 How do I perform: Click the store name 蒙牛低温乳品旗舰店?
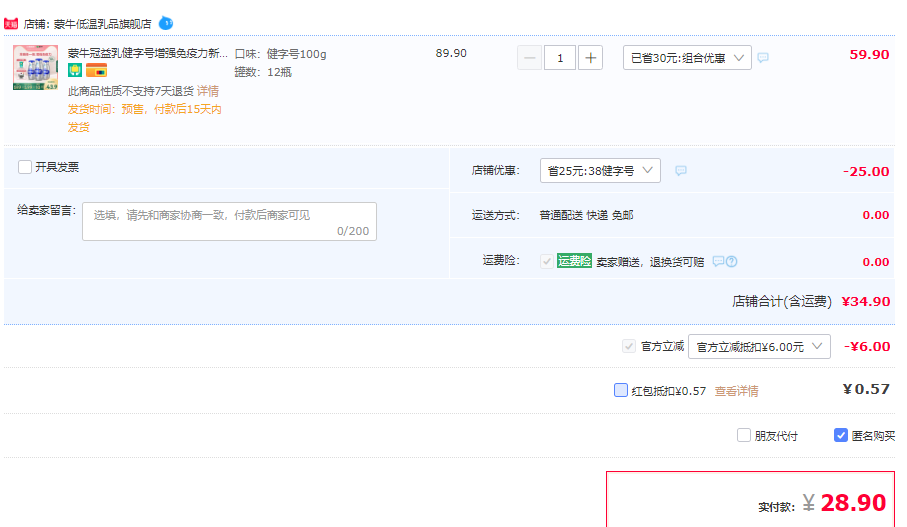click(x=102, y=24)
